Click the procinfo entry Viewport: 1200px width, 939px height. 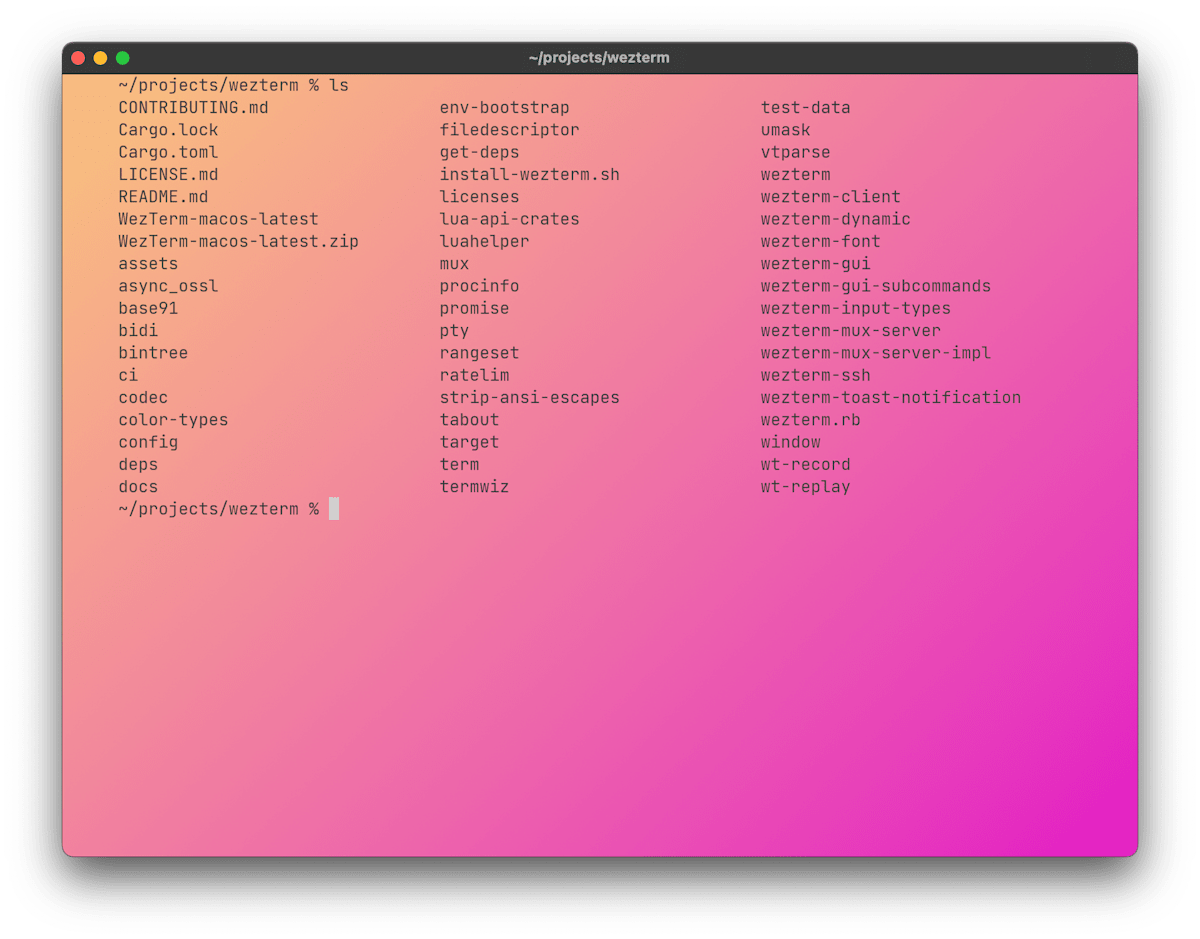pyautogui.click(x=479, y=286)
